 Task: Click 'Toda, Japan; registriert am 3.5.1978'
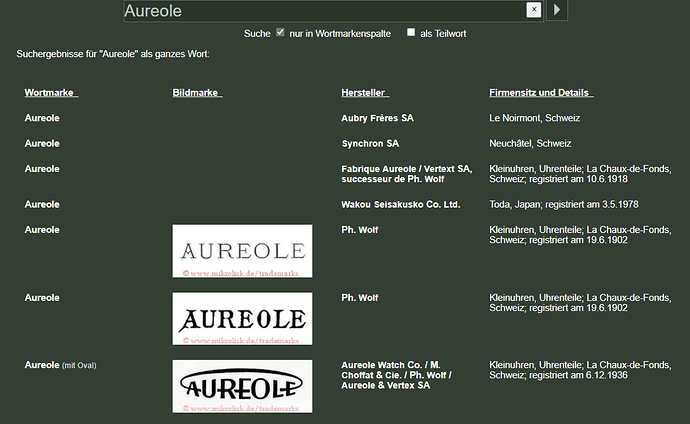pyautogui.click(x=564, y=205)
